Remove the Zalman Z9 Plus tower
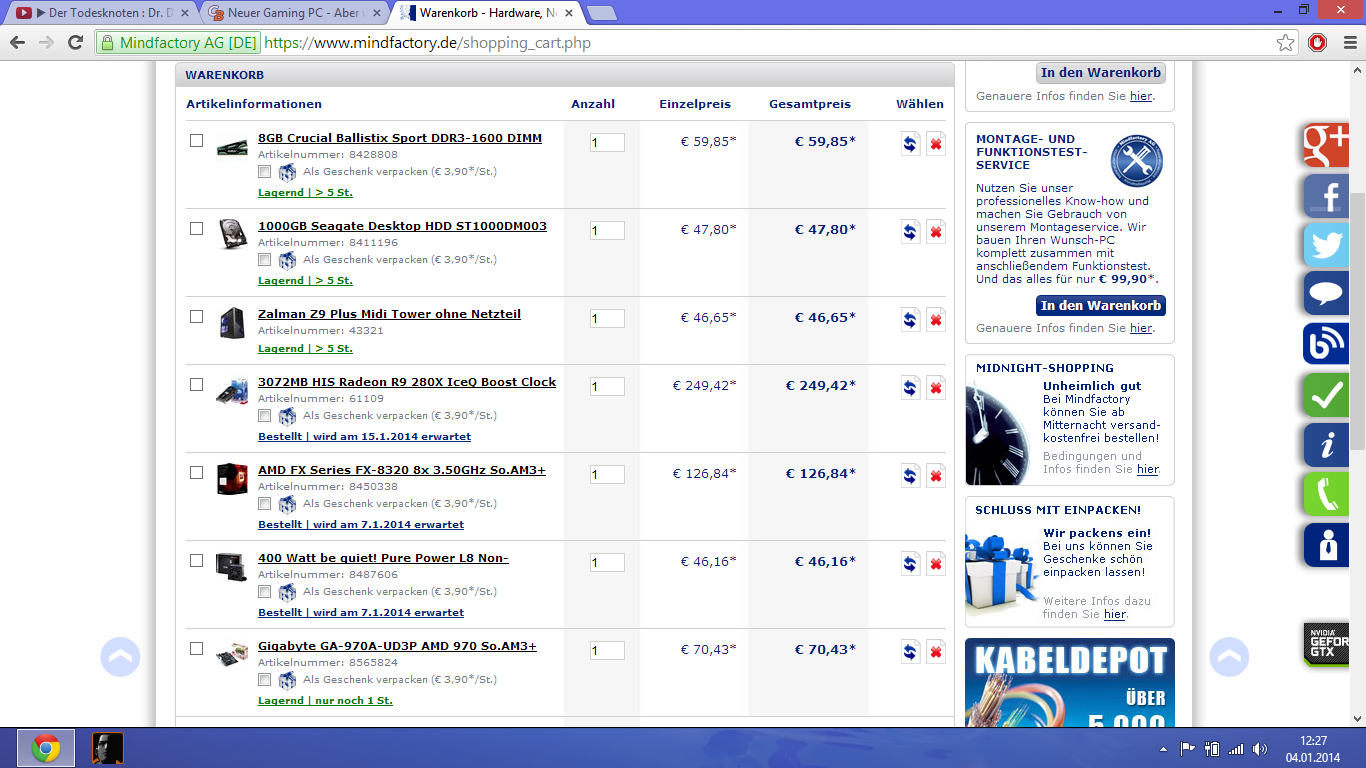Screen dimensions: 1366x768 point(936,320)
